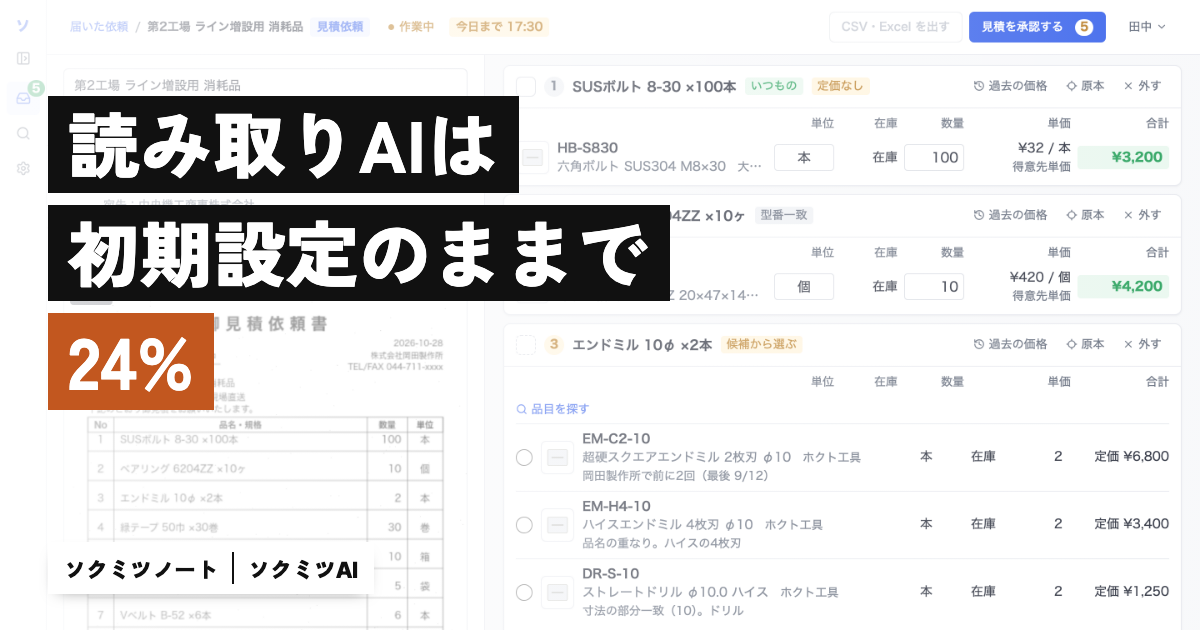Click the total ¥3,200
1200x630 pixels.
coord(1123,157)
